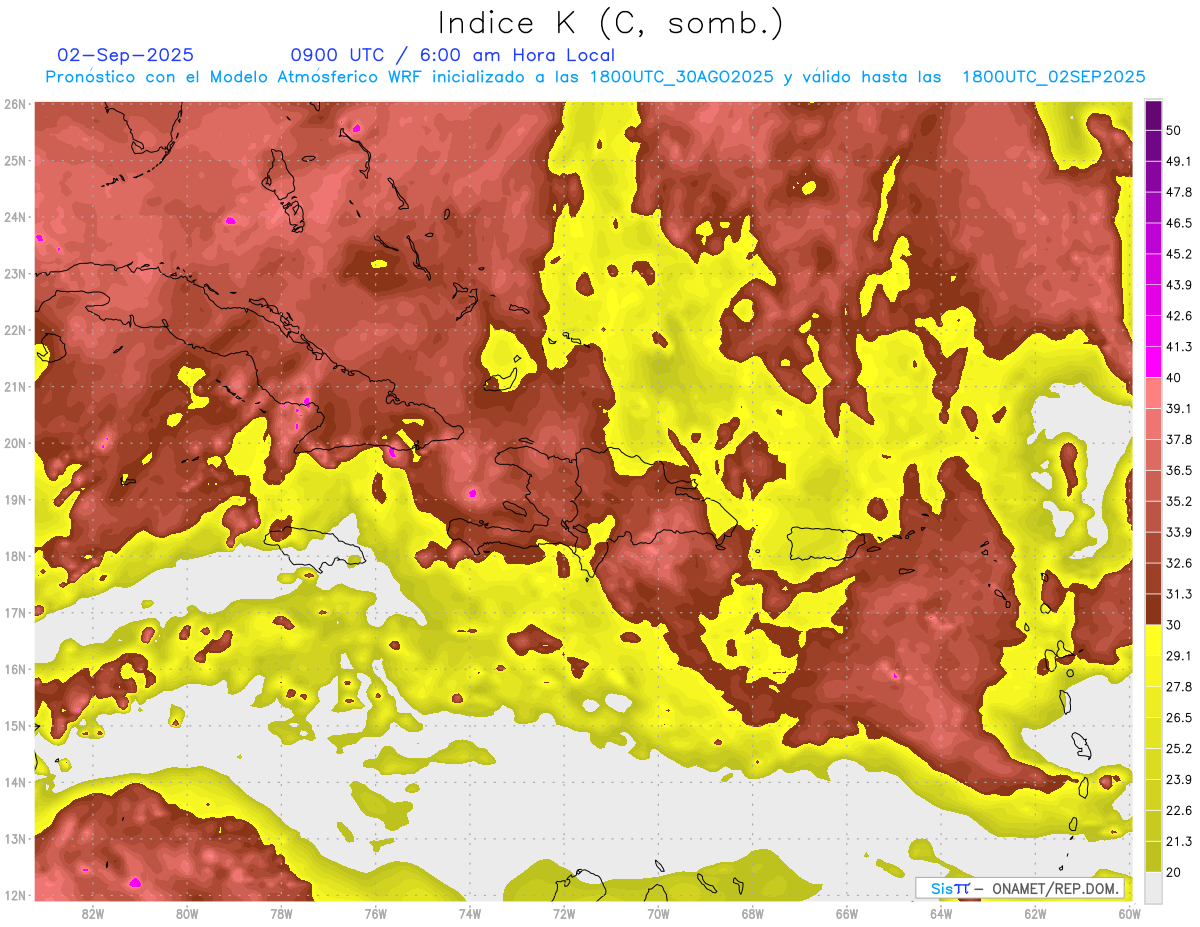
Task: Click the "SisTT – ONAMET/REP.DOM." label box
Action: point(1020,888)
